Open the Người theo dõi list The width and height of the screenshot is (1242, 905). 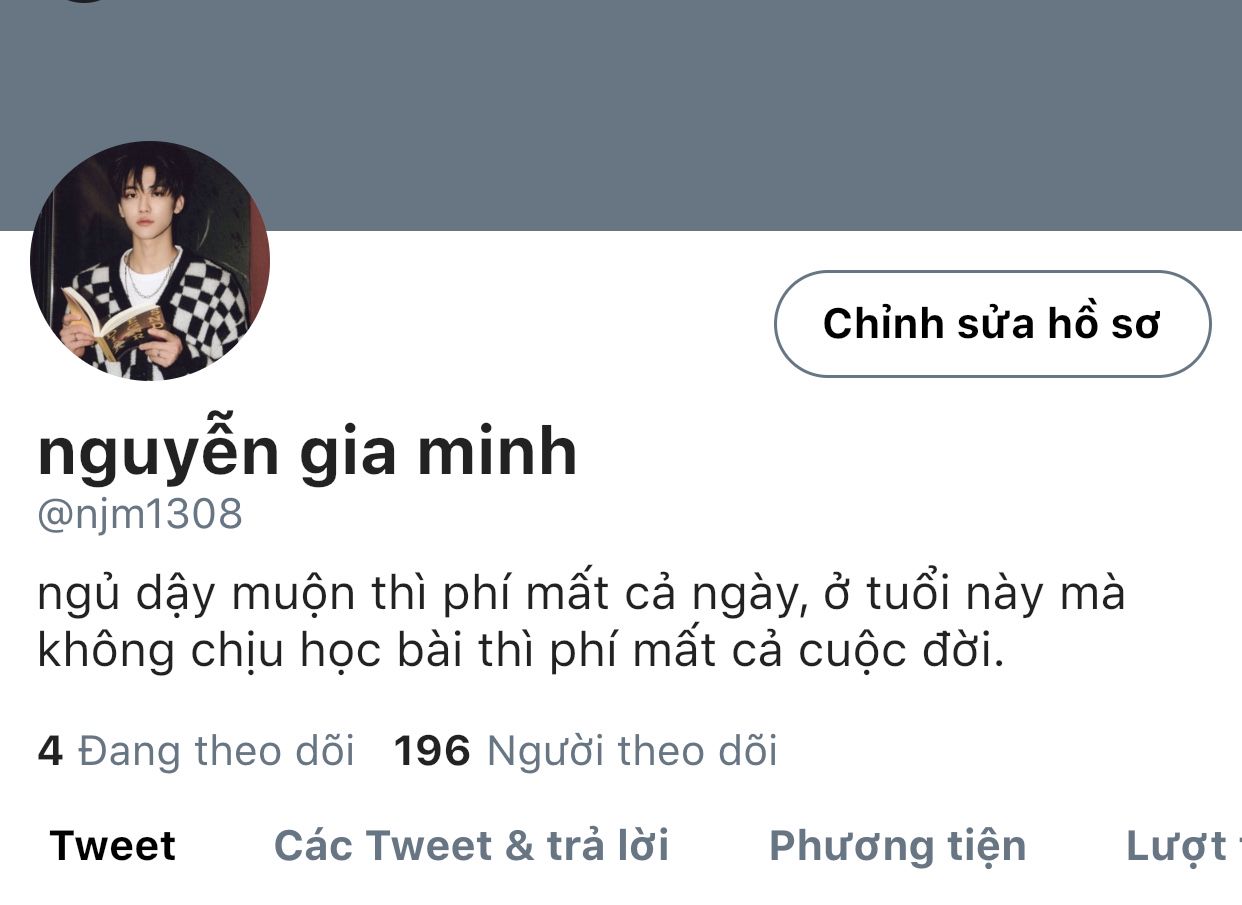coord(632,750)
